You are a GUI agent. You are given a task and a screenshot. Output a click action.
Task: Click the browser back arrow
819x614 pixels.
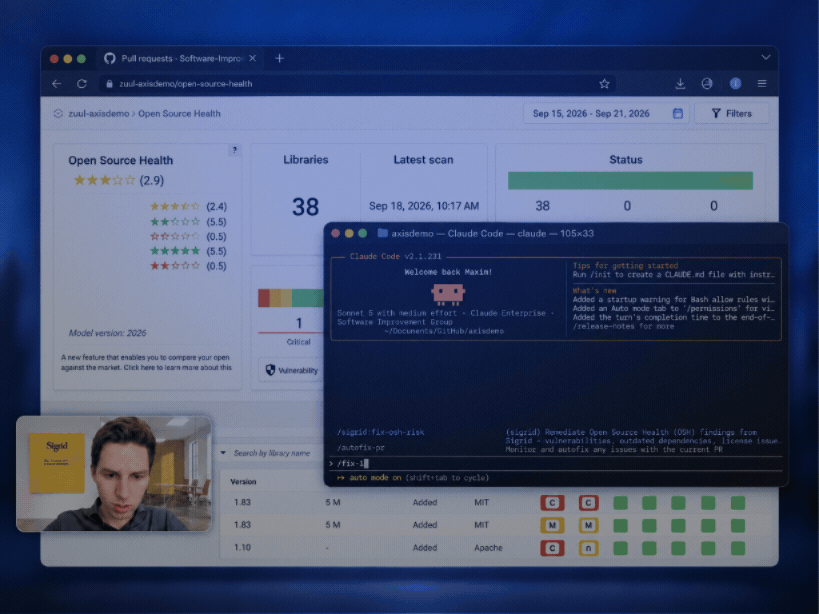57,84
